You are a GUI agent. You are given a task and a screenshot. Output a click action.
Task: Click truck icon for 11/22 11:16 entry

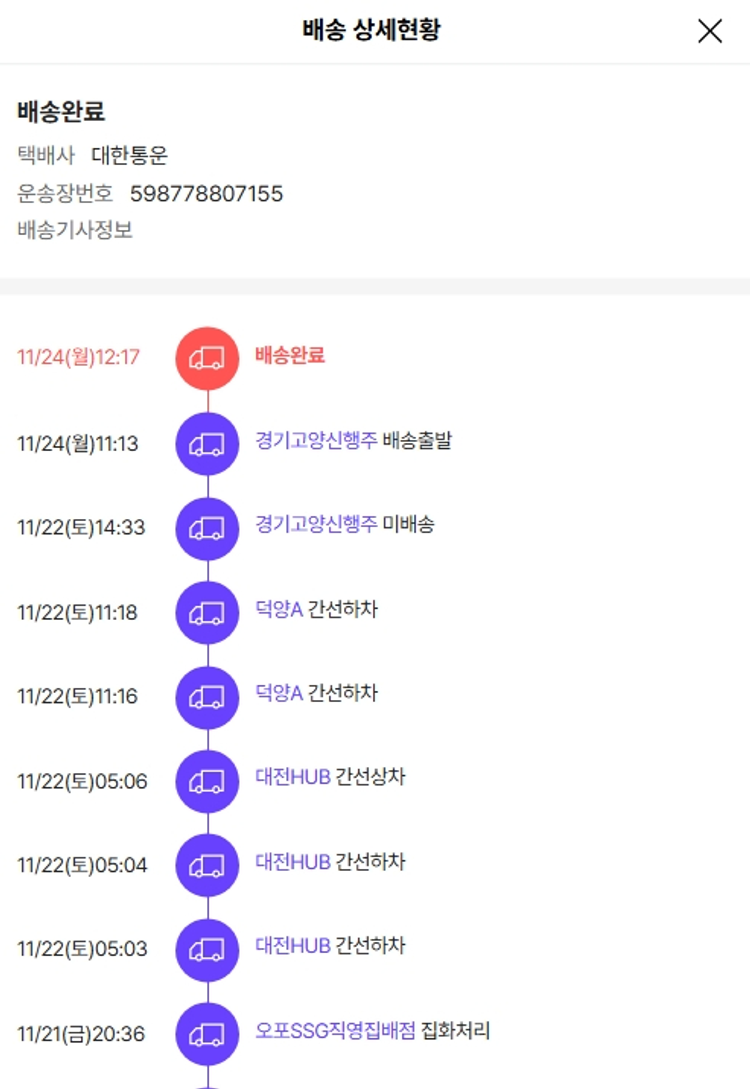(207, 697)
